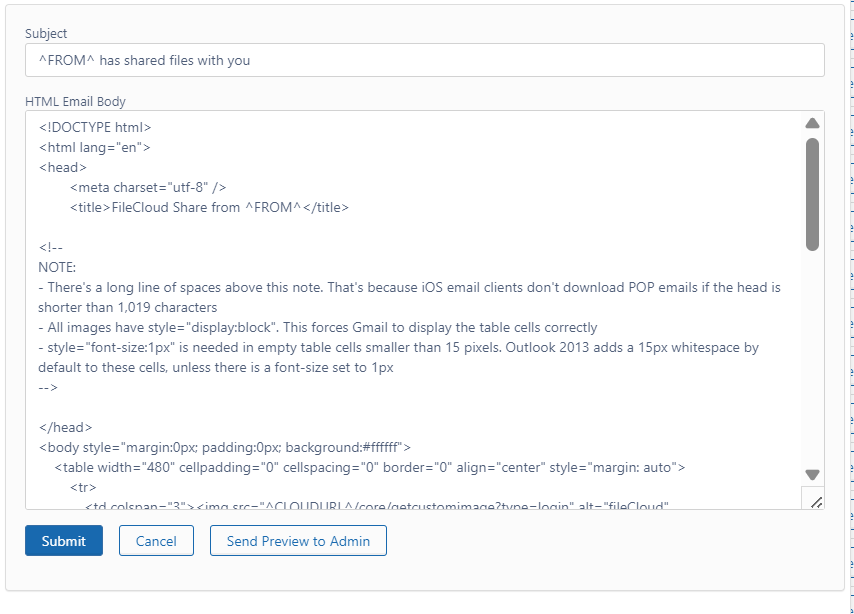Click the scrollbar track below the thumb
Image resolution: width=854 pixels, height=614 pixels.
tap(812, 360)
